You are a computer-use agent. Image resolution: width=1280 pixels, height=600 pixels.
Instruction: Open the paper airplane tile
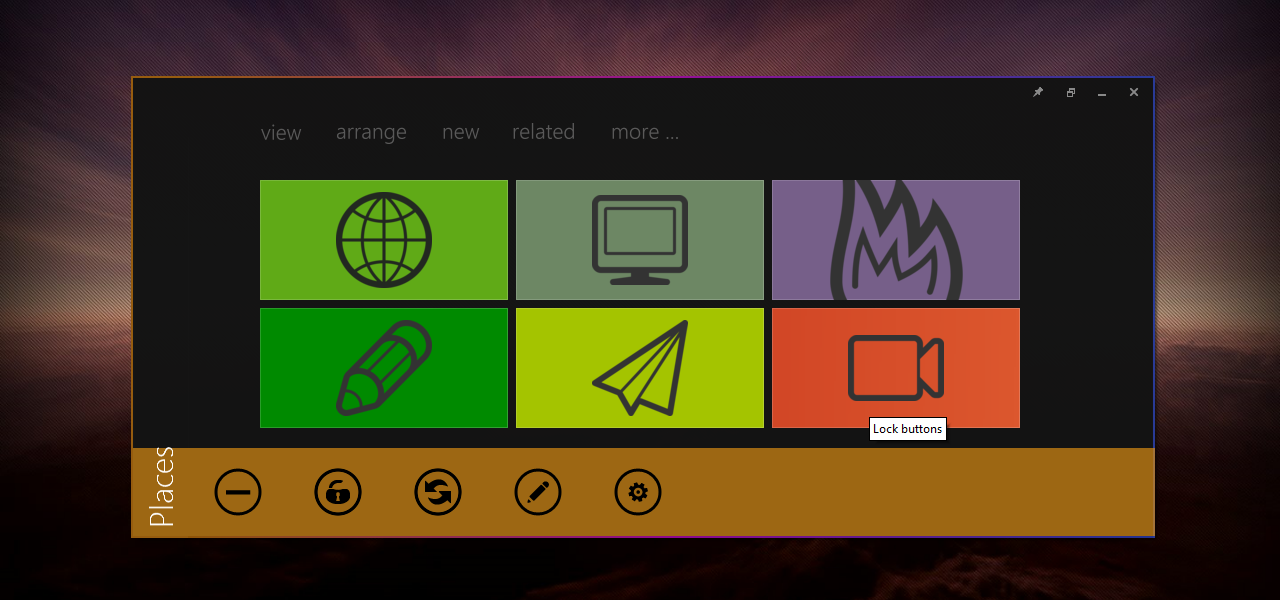(x=640, y=368)
